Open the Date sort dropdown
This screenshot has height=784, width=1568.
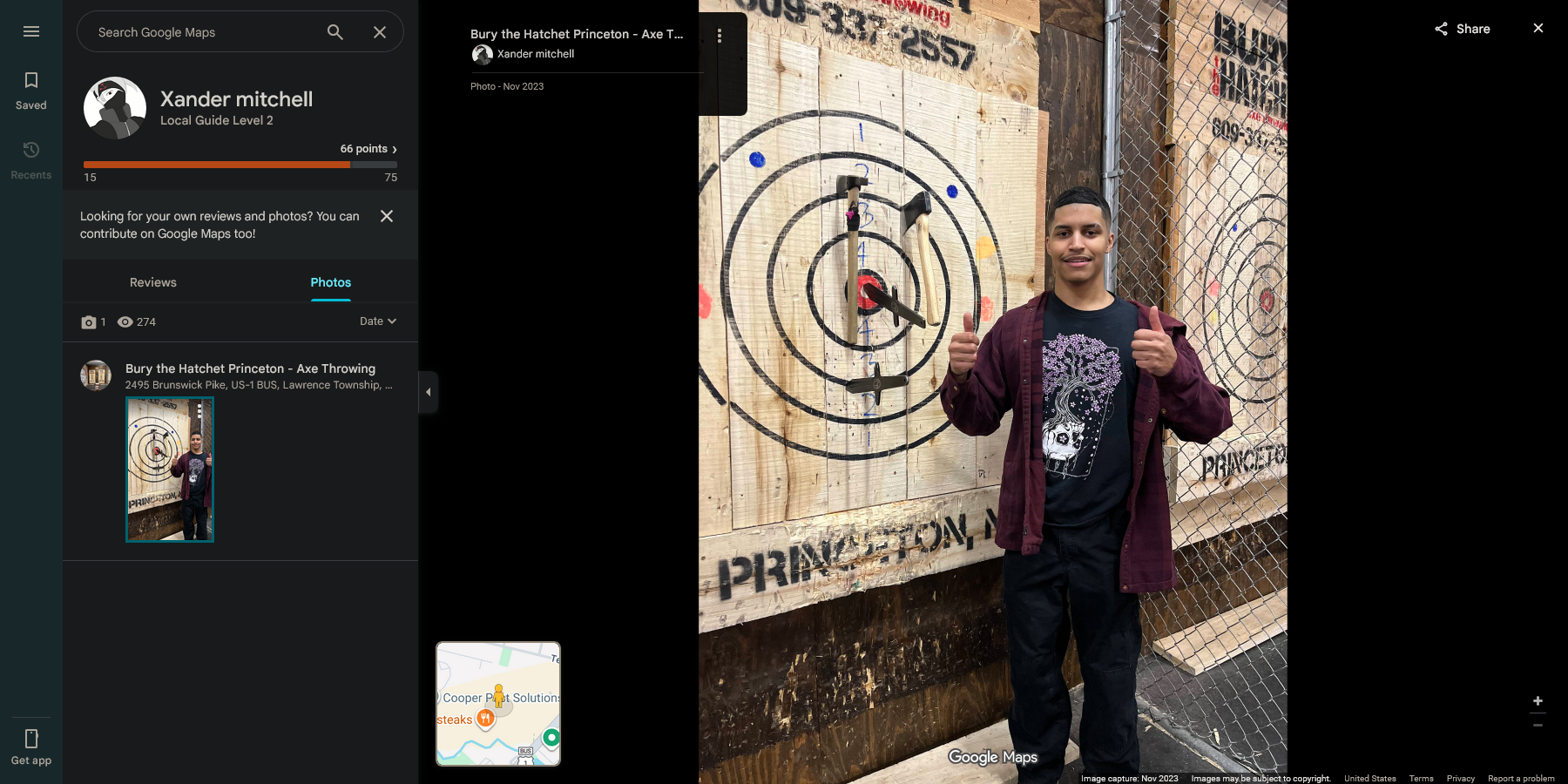click(x=378, y=321)
